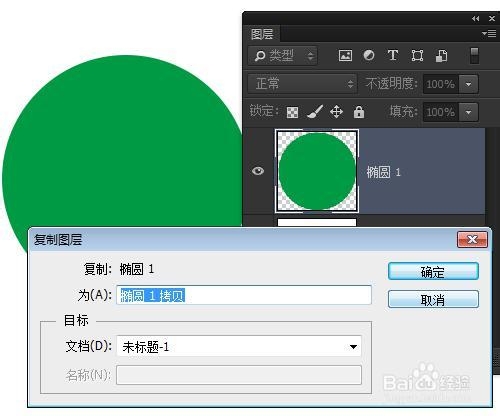Filter layers by adjustment layer icon
500x416 pixels.
[369, 55]
